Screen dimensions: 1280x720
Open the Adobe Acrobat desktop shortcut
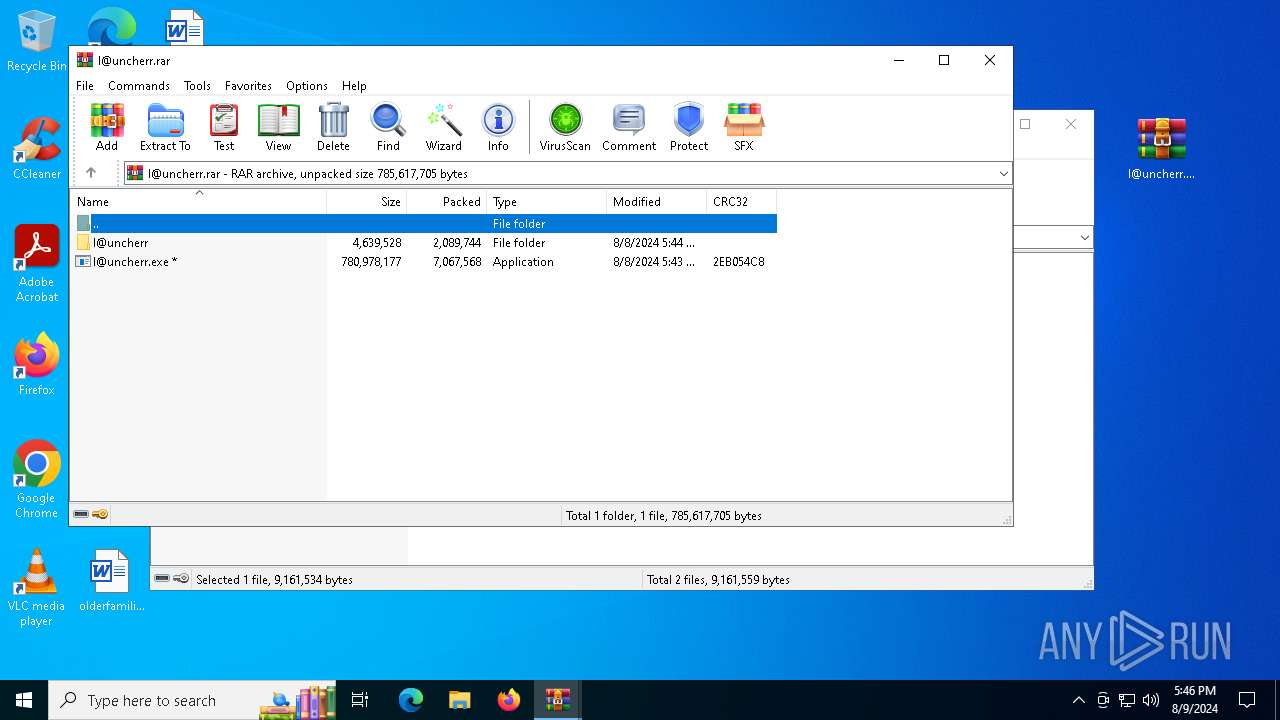(x=37, y=264)
